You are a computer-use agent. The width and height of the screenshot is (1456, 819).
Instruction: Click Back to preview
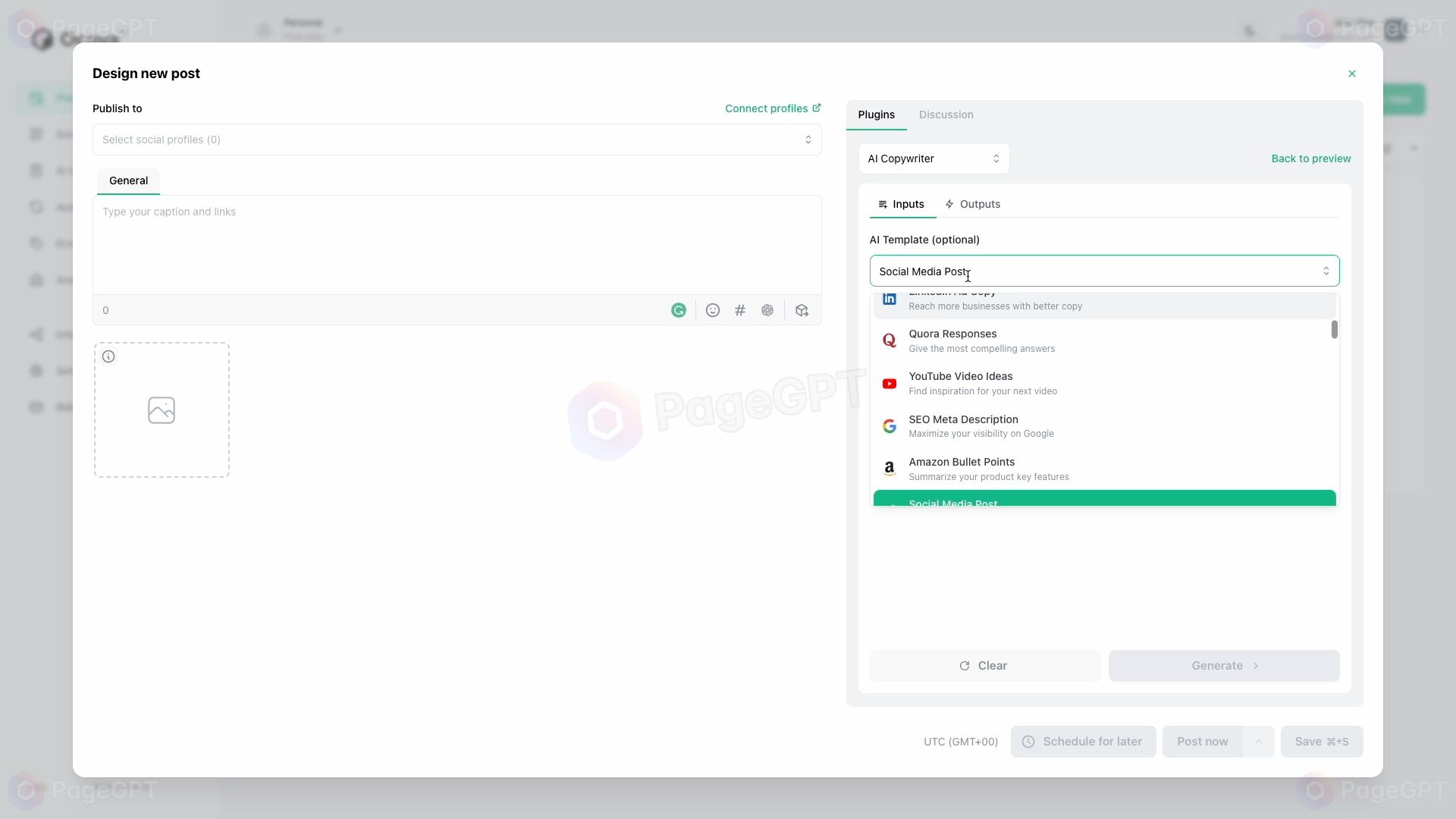(1311, 158)
